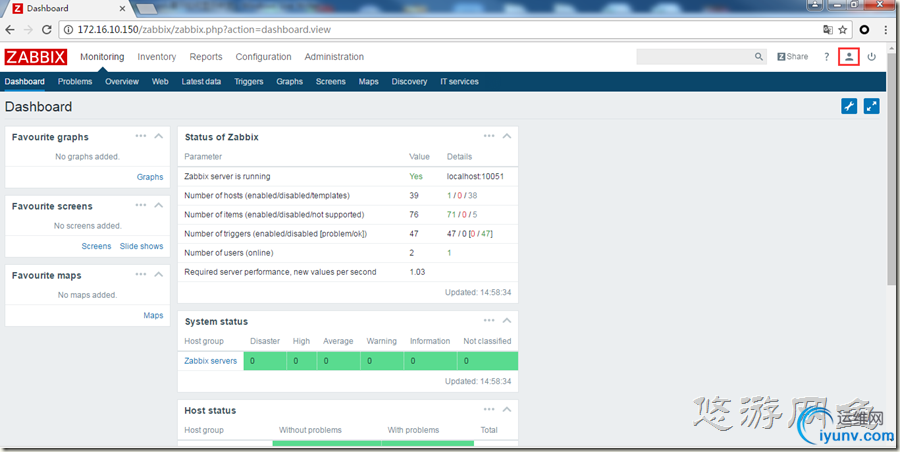The height and width of the screenshot is (452, 900).
Task: Collapse the Host status widget
Action: (x=507, y=409)
